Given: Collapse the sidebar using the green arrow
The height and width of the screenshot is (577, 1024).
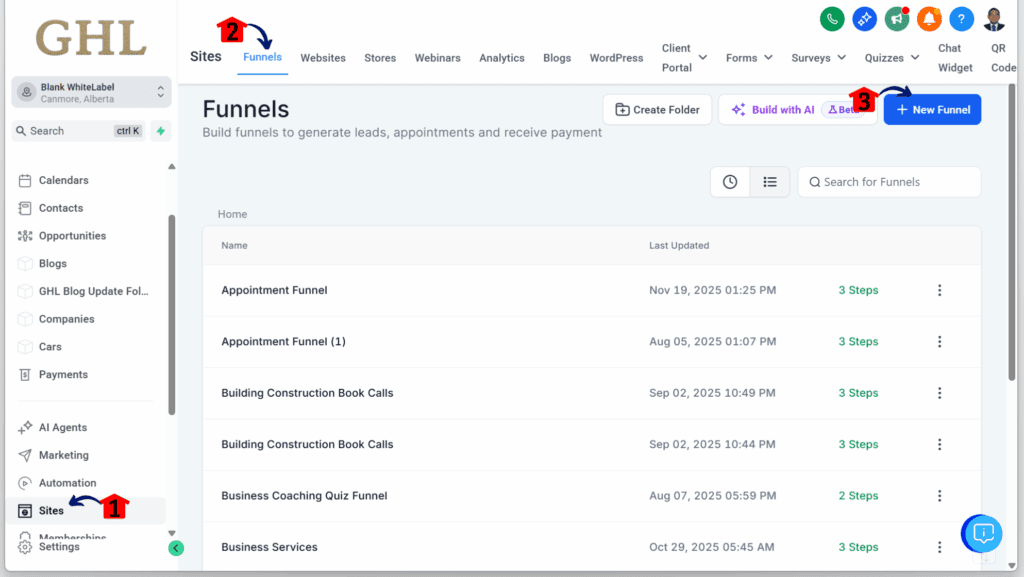Looking at the screenshot, I should [x=176, y=548].
